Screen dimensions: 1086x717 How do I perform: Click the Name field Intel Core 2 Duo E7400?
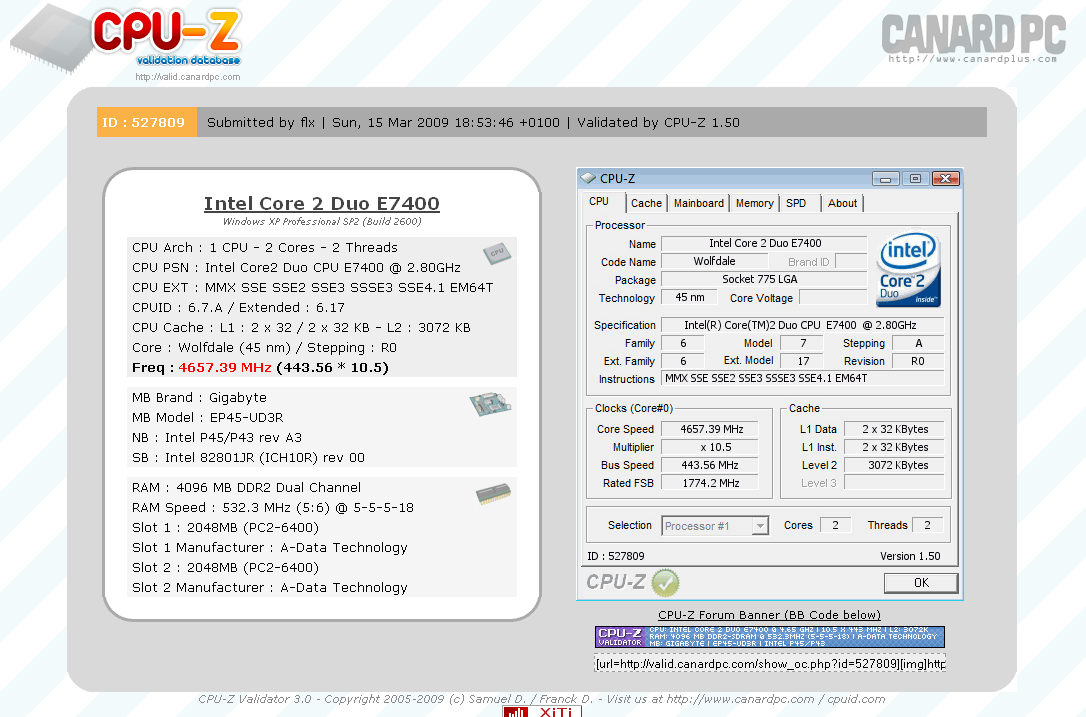coord(765,243)
